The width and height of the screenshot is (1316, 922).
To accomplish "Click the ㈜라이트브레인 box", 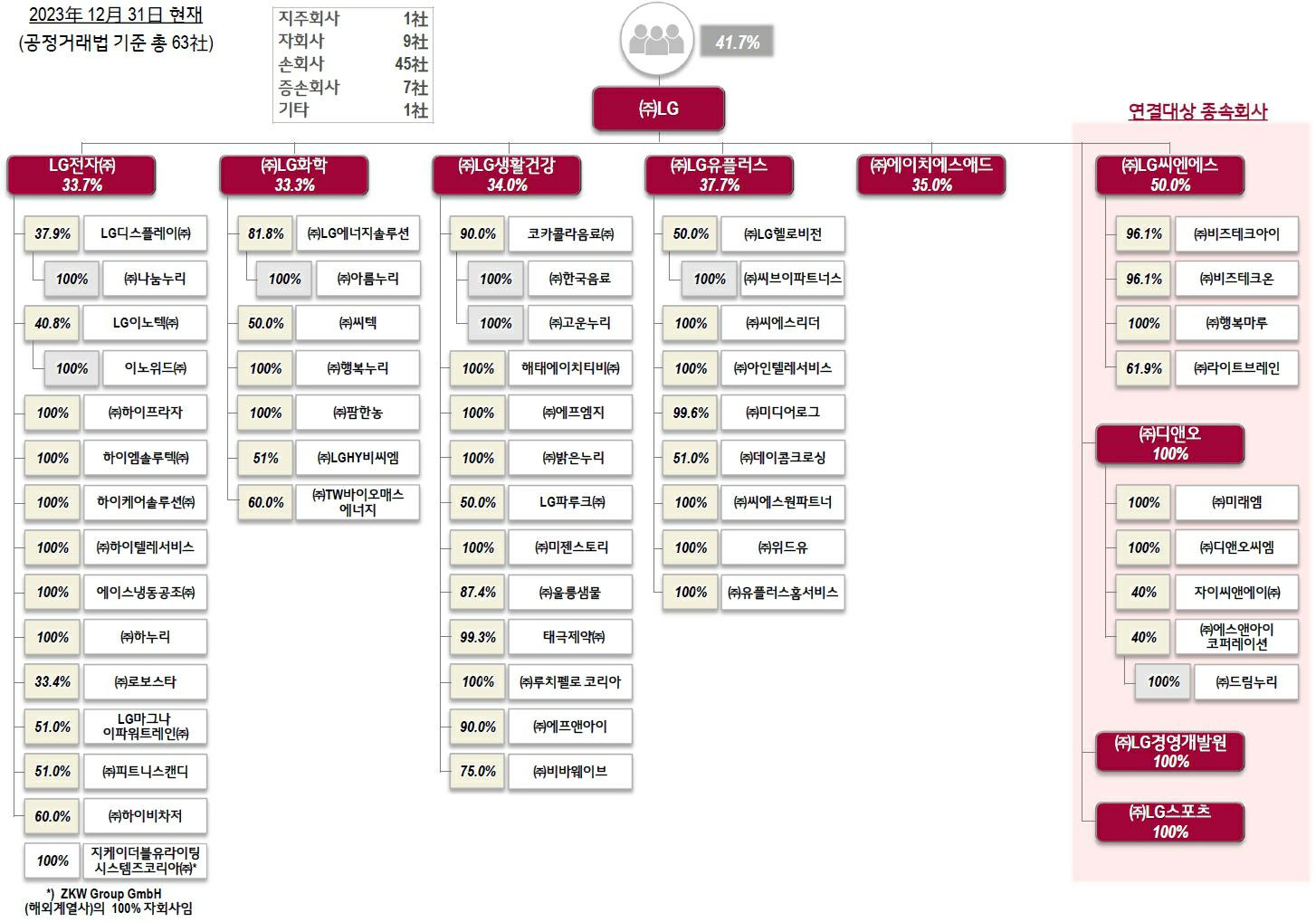I will 1236,368.
